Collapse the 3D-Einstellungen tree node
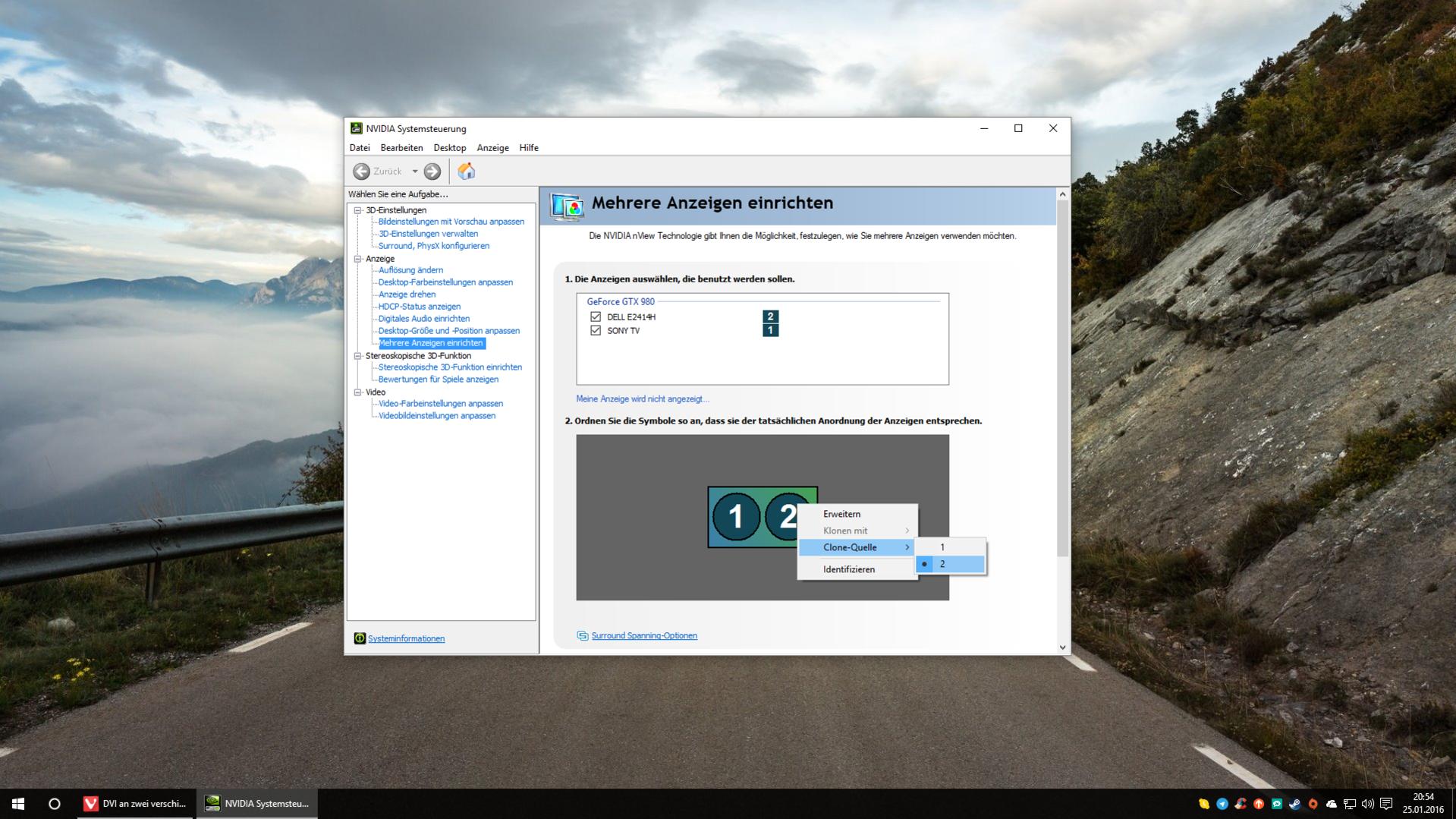Image resolution: width=1456 pixels, height=819 pixels. [357, 210]
